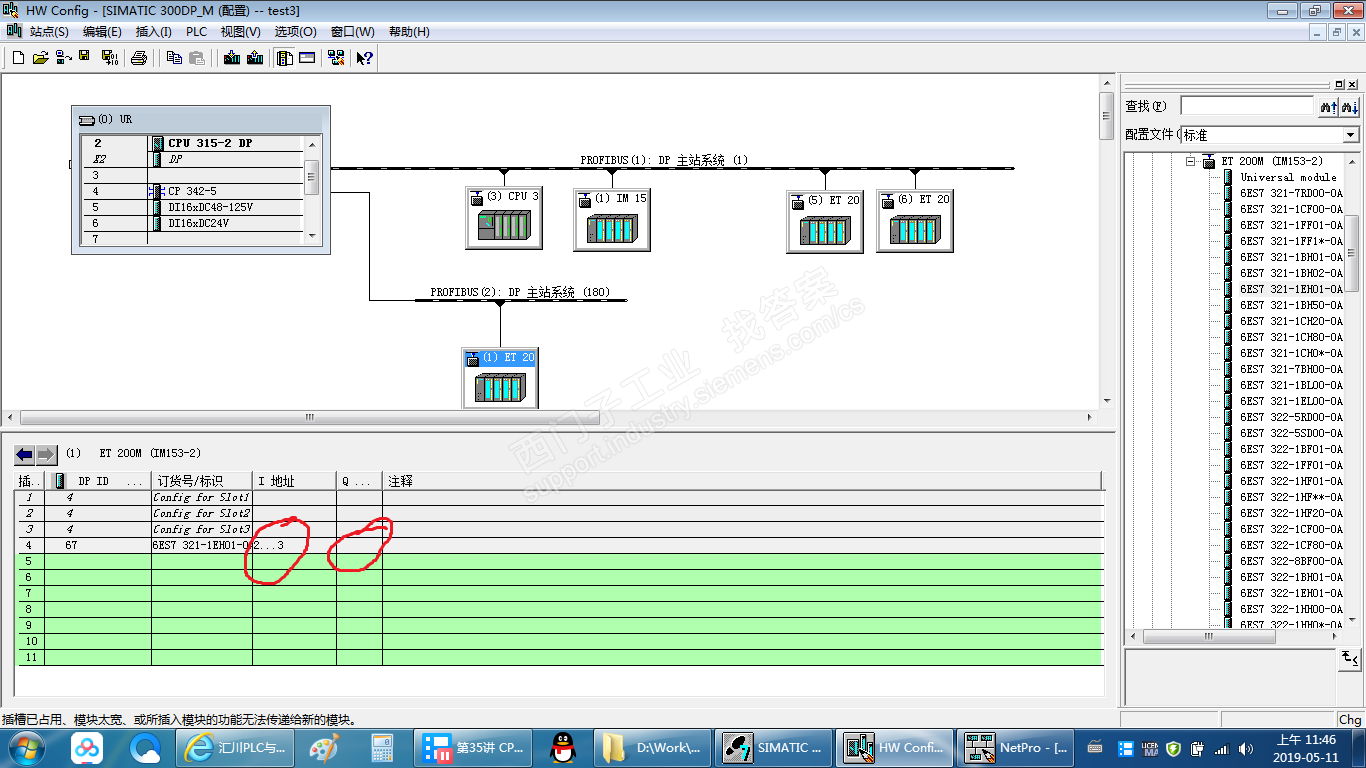Open the 视图(V) menu
Screen dimensions: 1366x768
click(x=241, y=32)
